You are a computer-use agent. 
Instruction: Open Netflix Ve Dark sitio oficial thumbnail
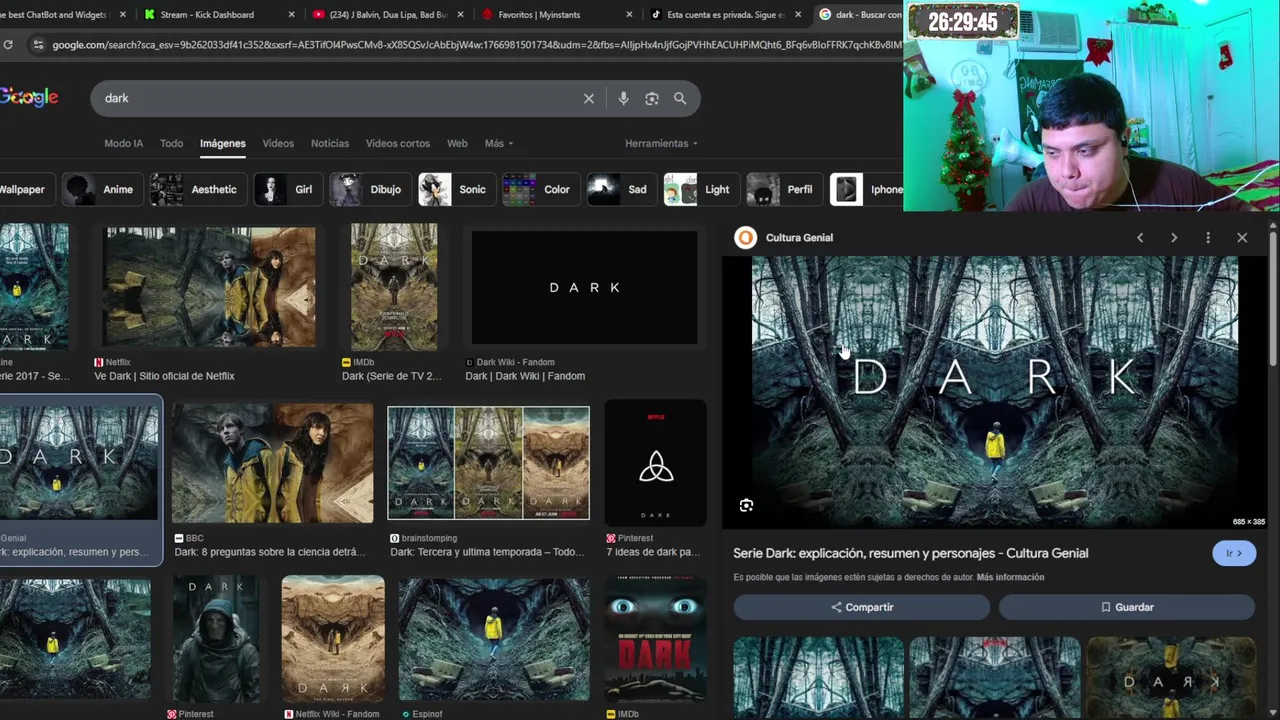click(209, 287)
